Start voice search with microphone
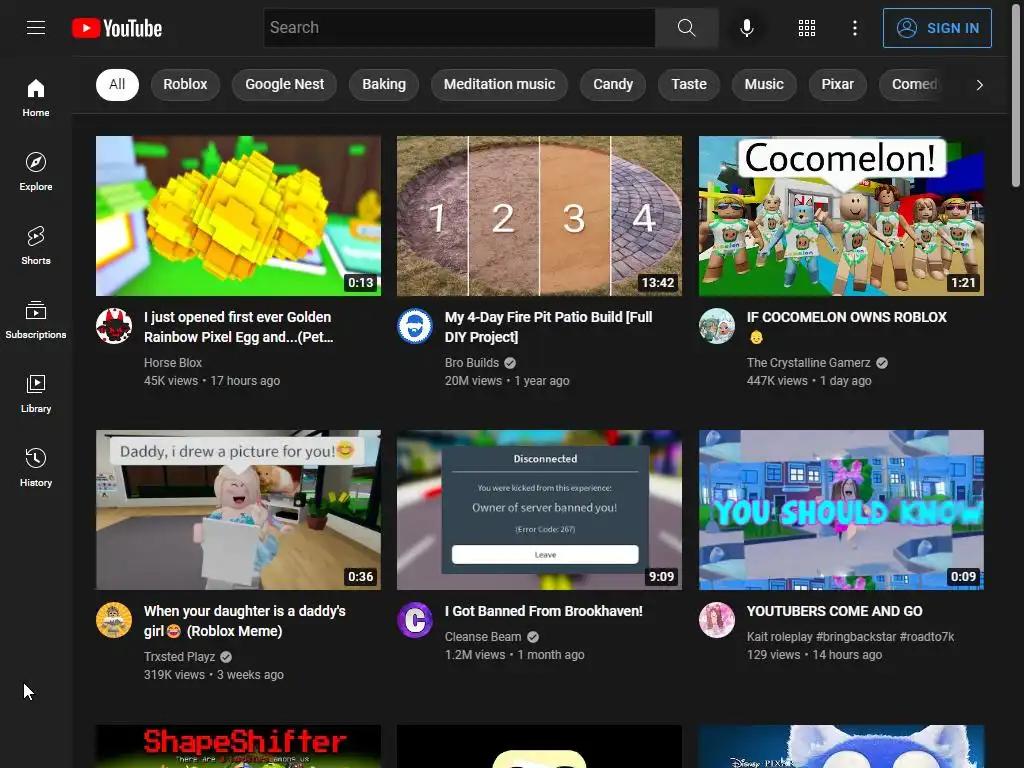Image resolution: width=1024 pixels, height=768 pixels. tap(747, 27)
